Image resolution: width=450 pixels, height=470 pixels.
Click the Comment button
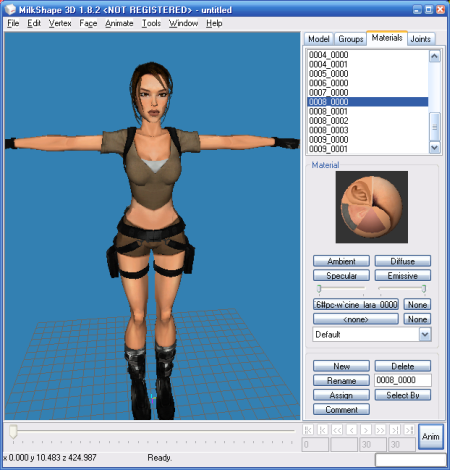pyautogui.click(x=341, y=409)
